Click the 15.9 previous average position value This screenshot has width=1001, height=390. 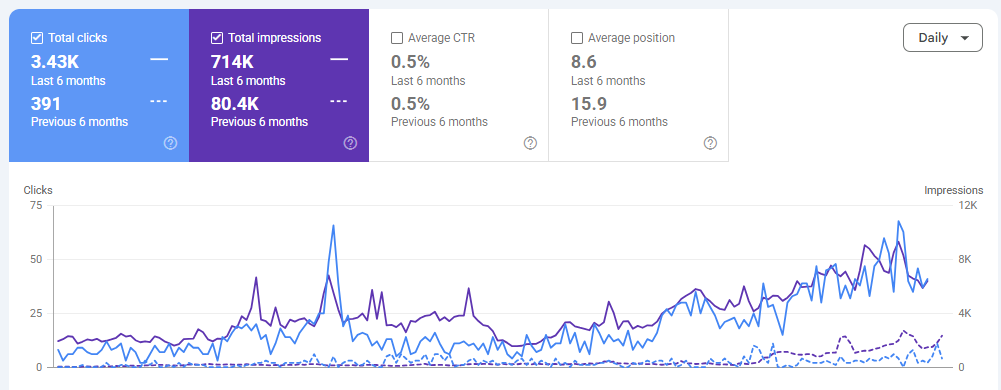pos(589,103)
